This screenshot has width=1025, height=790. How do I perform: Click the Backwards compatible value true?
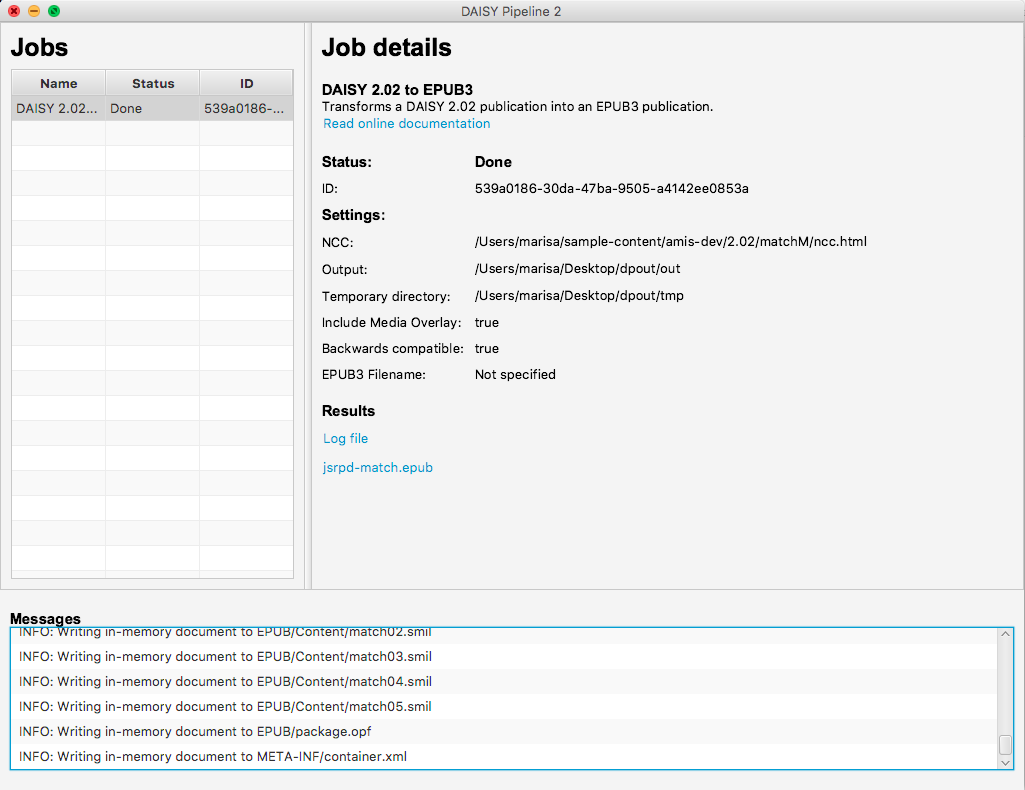[x=486, y=348]
